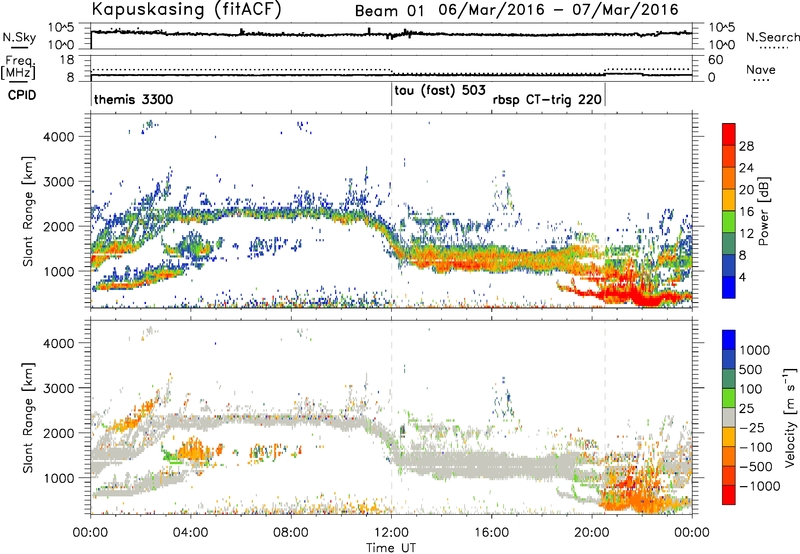Viewport: 800px width, 554px height.
Task: Click the '500' Velocity colorbar label
Action: pos(751,370)
